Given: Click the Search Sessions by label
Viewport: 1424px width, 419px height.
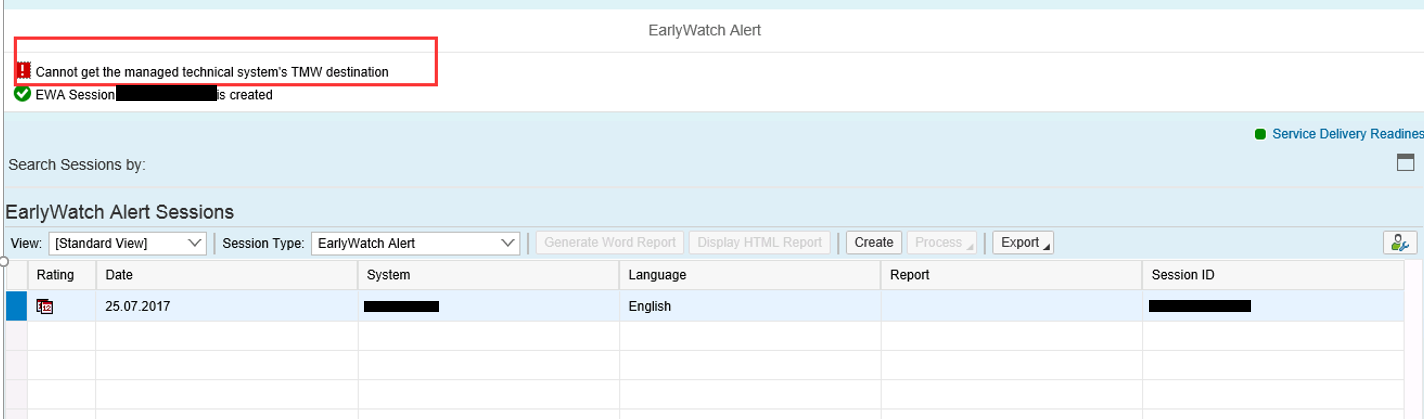Looking at the screenshot, I should 77,165.
